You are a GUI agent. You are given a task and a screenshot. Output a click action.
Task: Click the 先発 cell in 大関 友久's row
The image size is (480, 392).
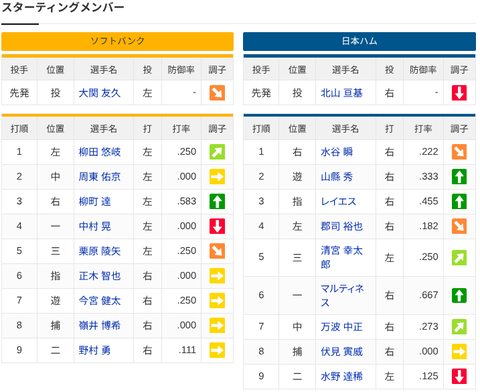point(19,93)
